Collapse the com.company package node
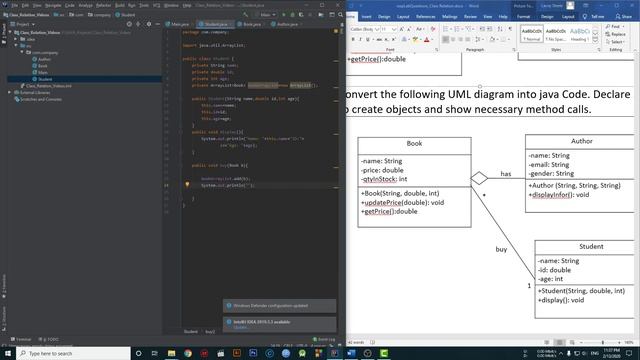Screen dimensions: 640x360 pyautogui.click(x=22, y=52)
